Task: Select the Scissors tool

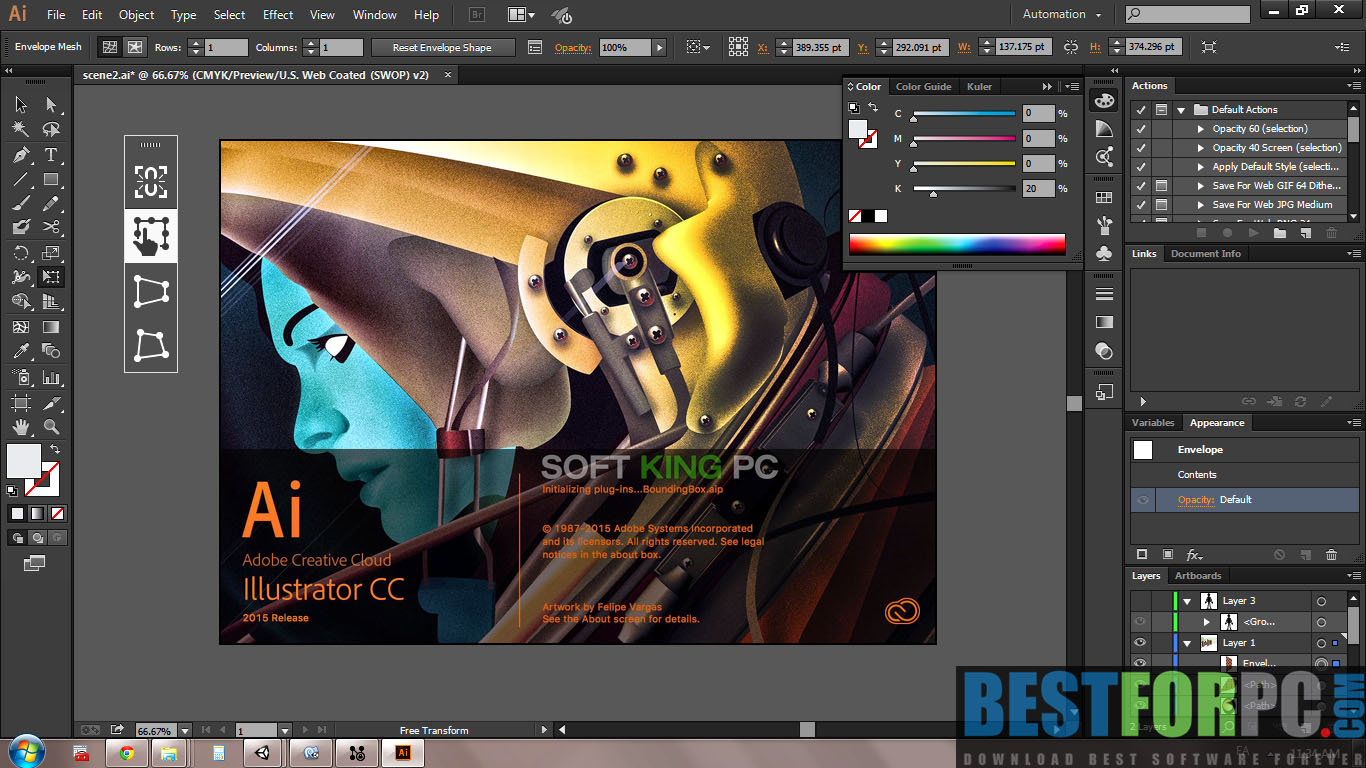Action: (x=51, y=228)
